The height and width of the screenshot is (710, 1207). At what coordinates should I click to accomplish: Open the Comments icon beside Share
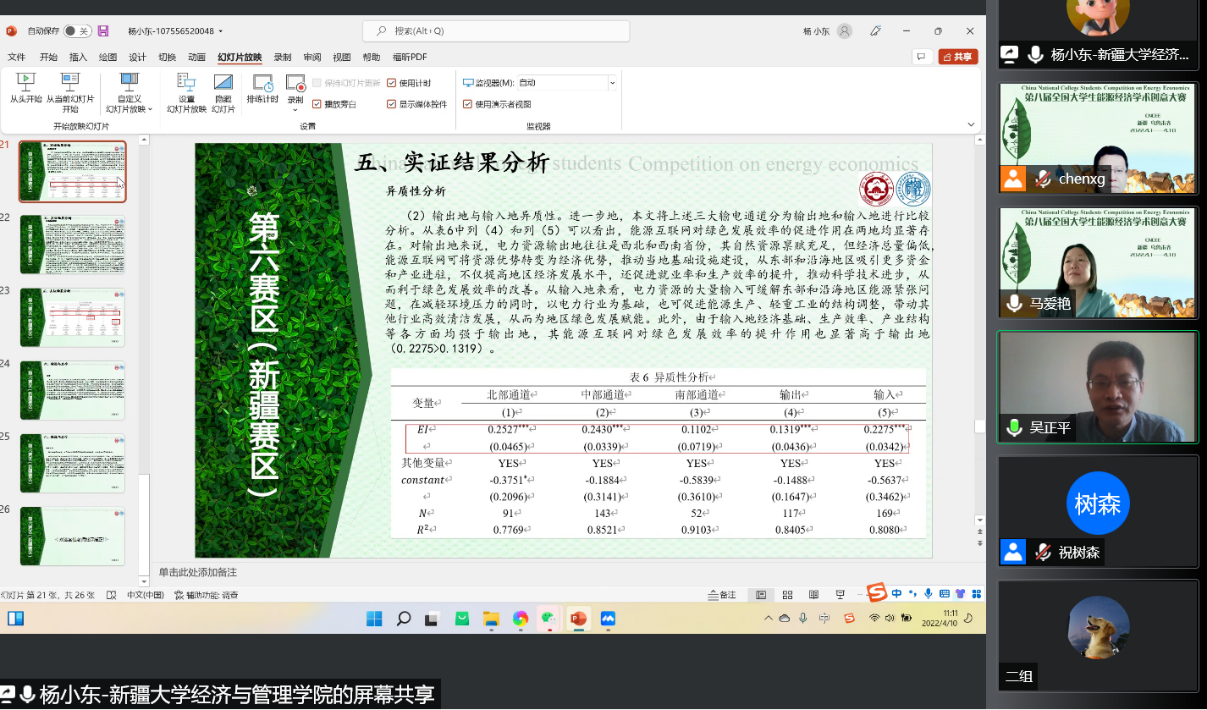pyautogui.click(x=922, y=57)
